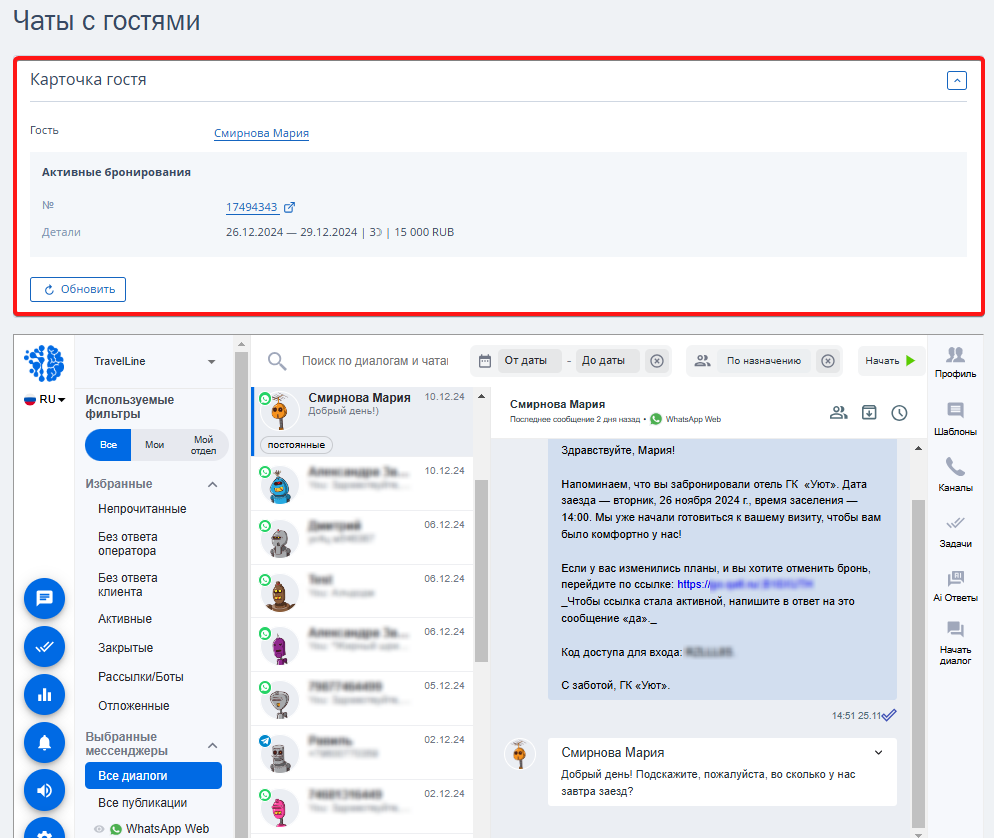This screenshot has width=994, height=838.
Task: Select the Все filter toggle
Action: point(108,445)
